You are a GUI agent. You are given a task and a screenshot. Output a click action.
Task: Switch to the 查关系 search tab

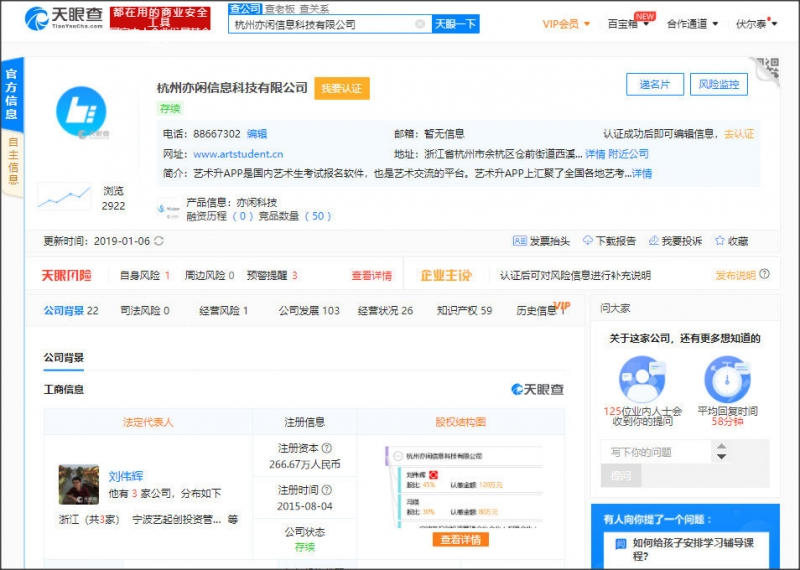[314, 8]
